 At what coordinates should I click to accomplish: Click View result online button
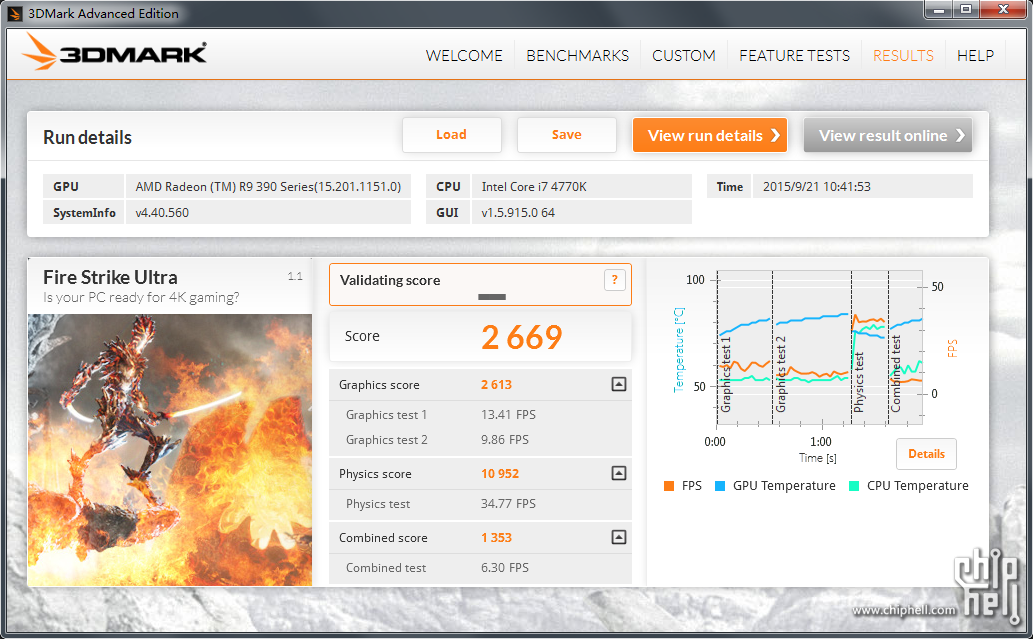887,135
